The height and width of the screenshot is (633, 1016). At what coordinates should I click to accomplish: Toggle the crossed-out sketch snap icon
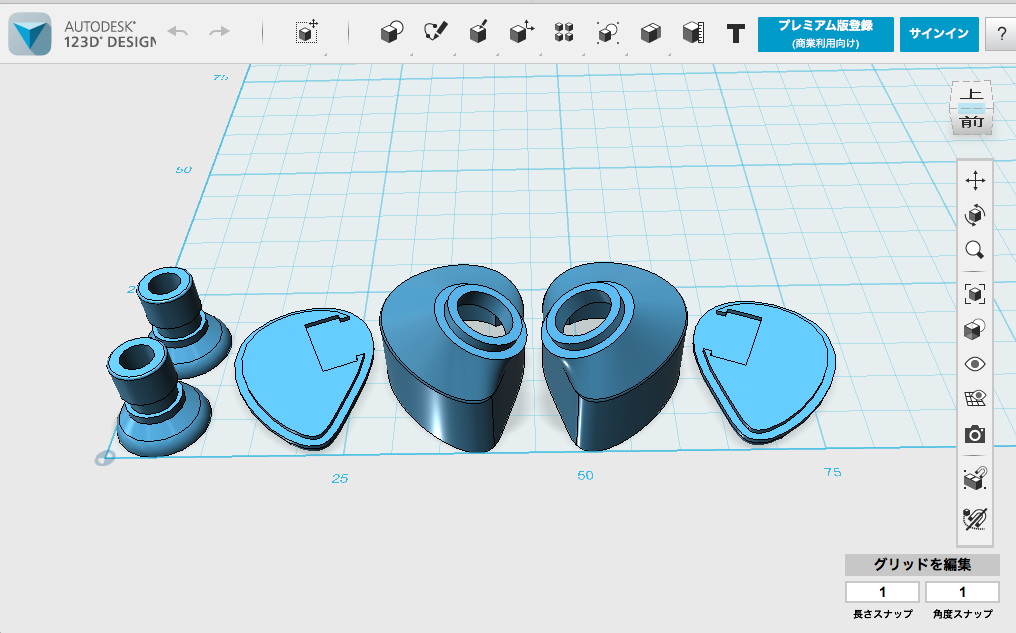coord(975,519)
